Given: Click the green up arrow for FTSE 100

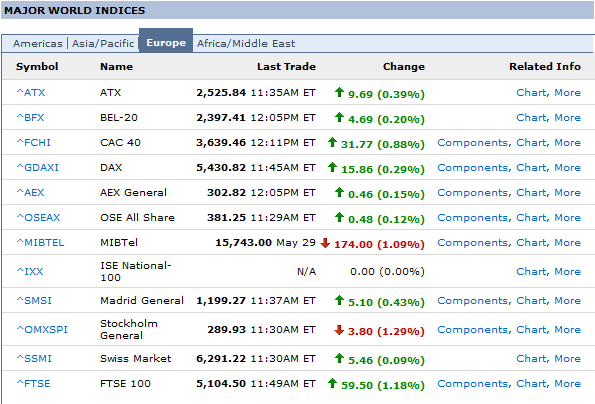Looking at the screenshot, I should [x=332, y=384].
